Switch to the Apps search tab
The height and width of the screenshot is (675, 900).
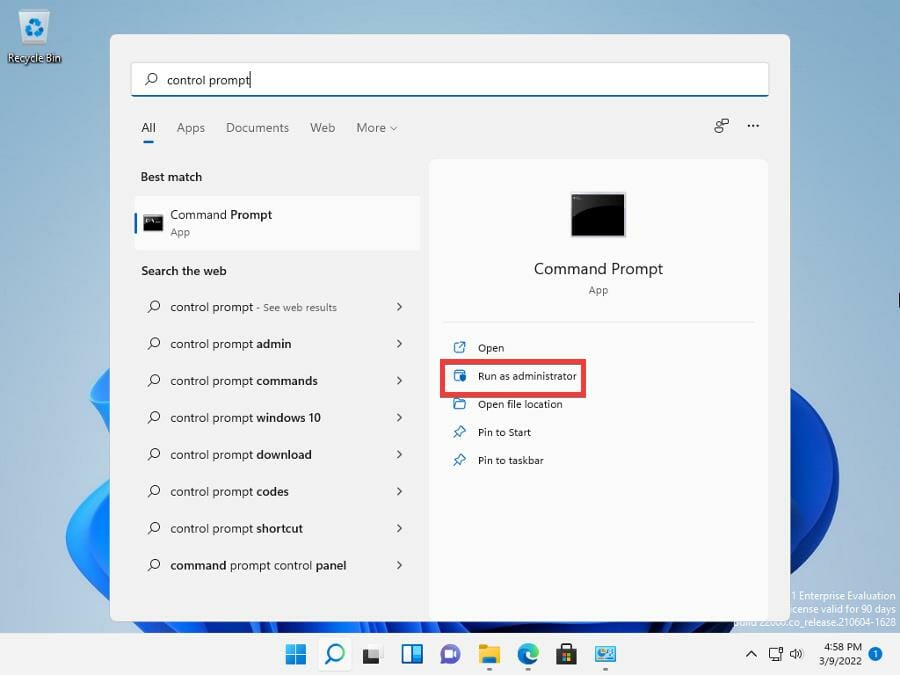[190, 128]
